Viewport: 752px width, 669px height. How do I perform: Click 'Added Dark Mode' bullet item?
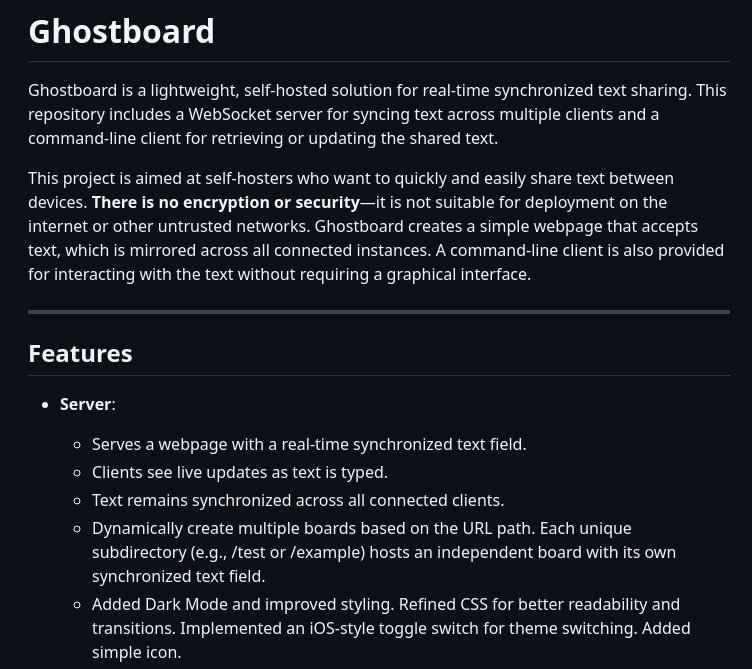point(391,628)
